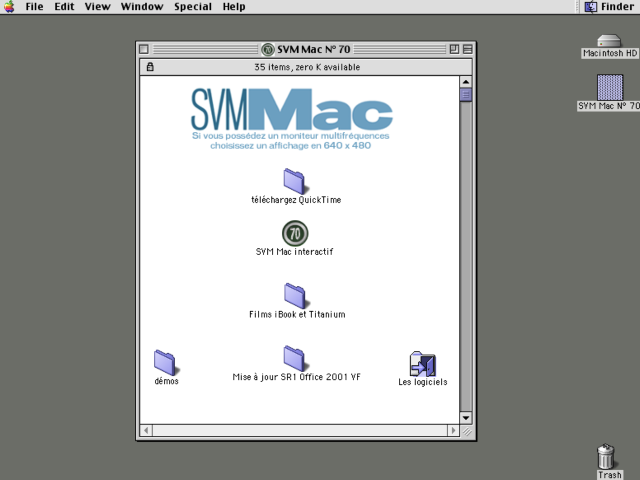This screenshot has height=480, width=640.
Task: Click the window resize grip corner
Action: [x=466, y=431]
